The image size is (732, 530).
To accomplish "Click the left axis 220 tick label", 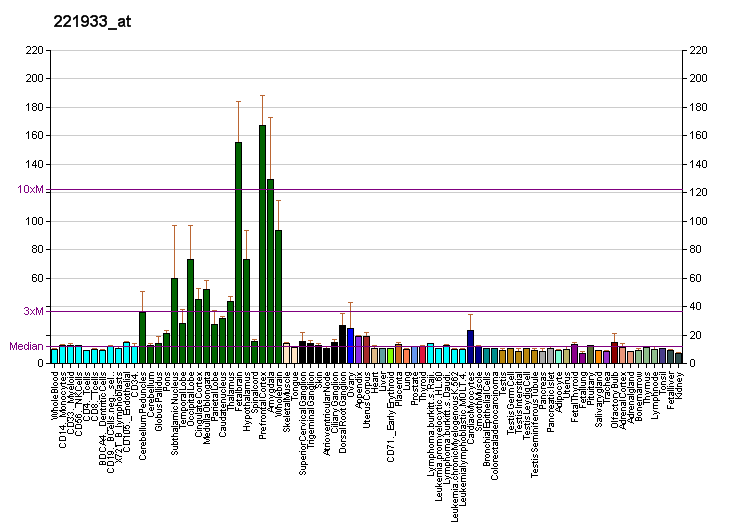I will [x=35, y=50].
